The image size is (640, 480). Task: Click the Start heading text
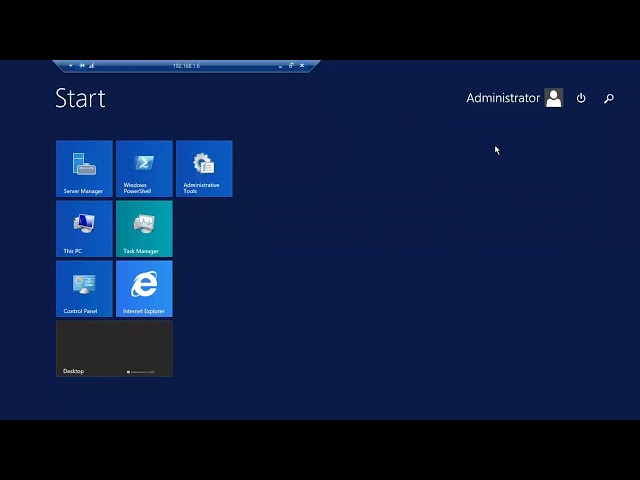pos(80,98)
